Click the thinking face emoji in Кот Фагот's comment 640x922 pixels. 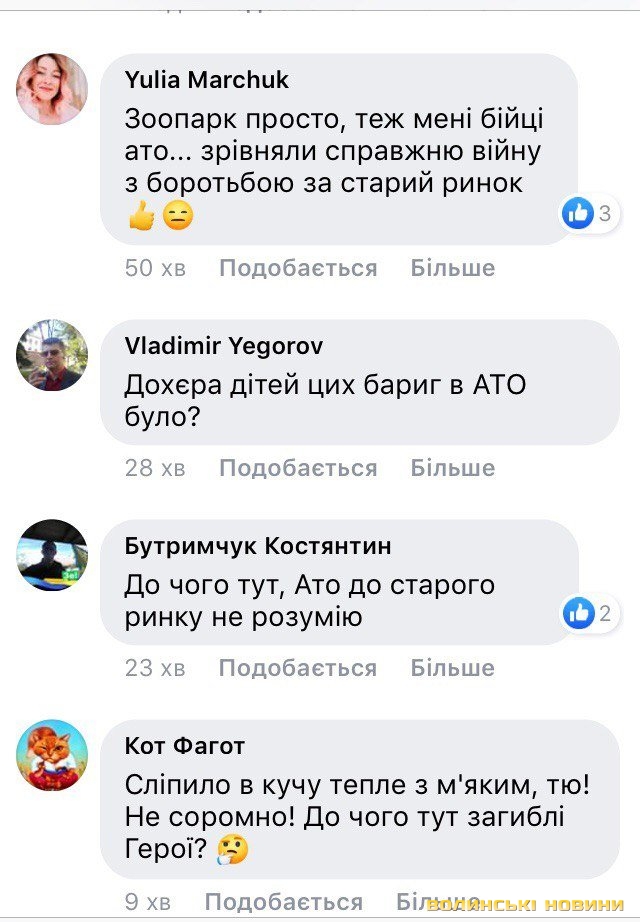coord(233,850)
